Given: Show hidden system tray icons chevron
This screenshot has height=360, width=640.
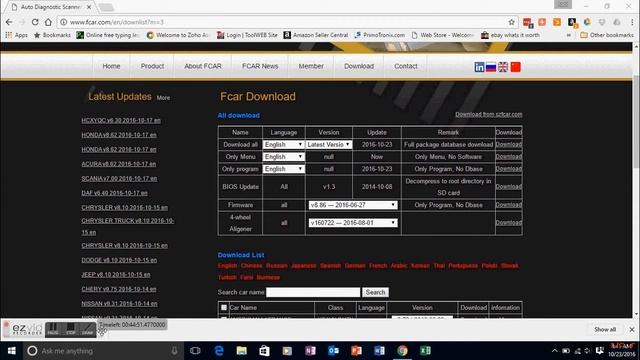Looking at the screenshot, I should click(x=554, y=351).
